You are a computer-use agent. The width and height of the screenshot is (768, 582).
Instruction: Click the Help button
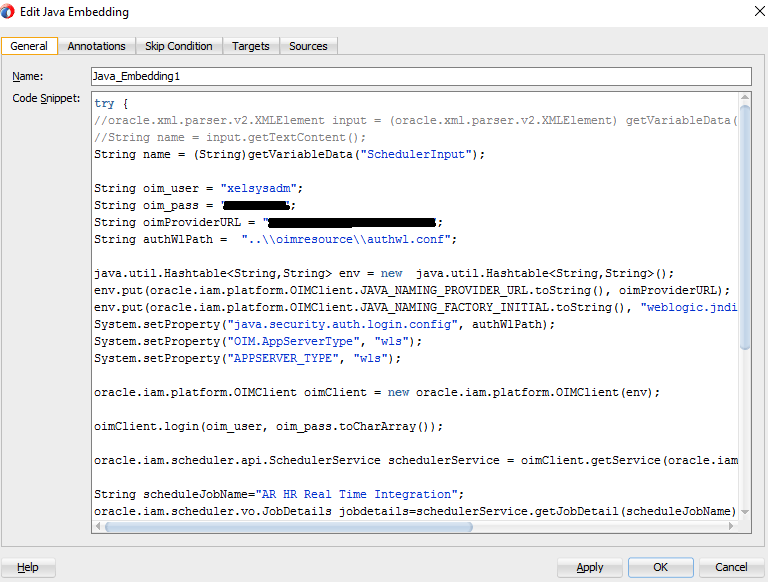[28, 567]
